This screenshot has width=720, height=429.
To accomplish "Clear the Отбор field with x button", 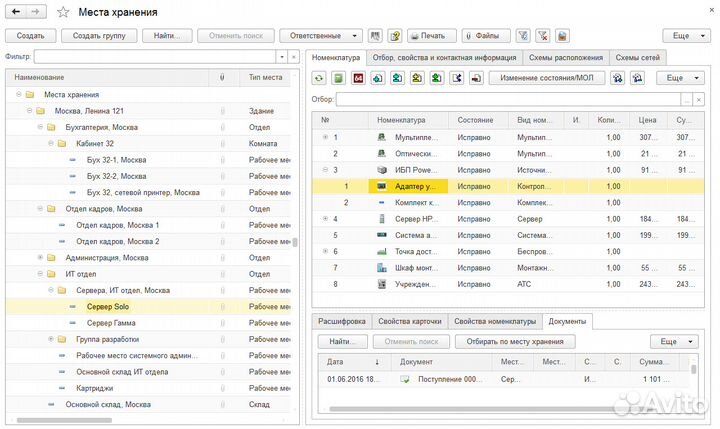I will pos(698,99).
